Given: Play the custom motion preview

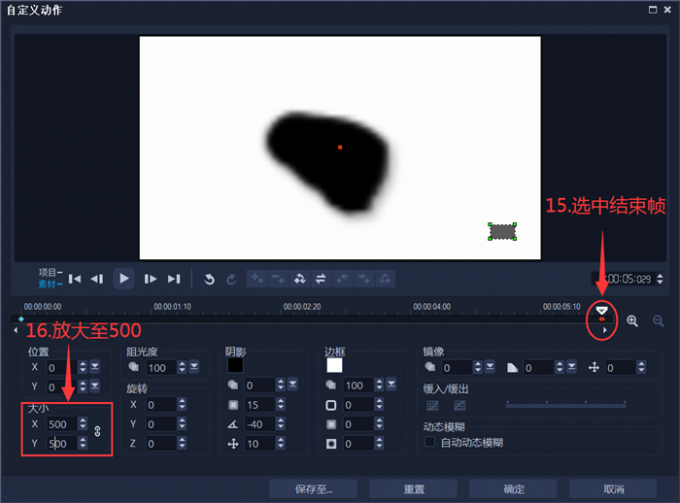Looking at the screenshot, I should 124,278.
